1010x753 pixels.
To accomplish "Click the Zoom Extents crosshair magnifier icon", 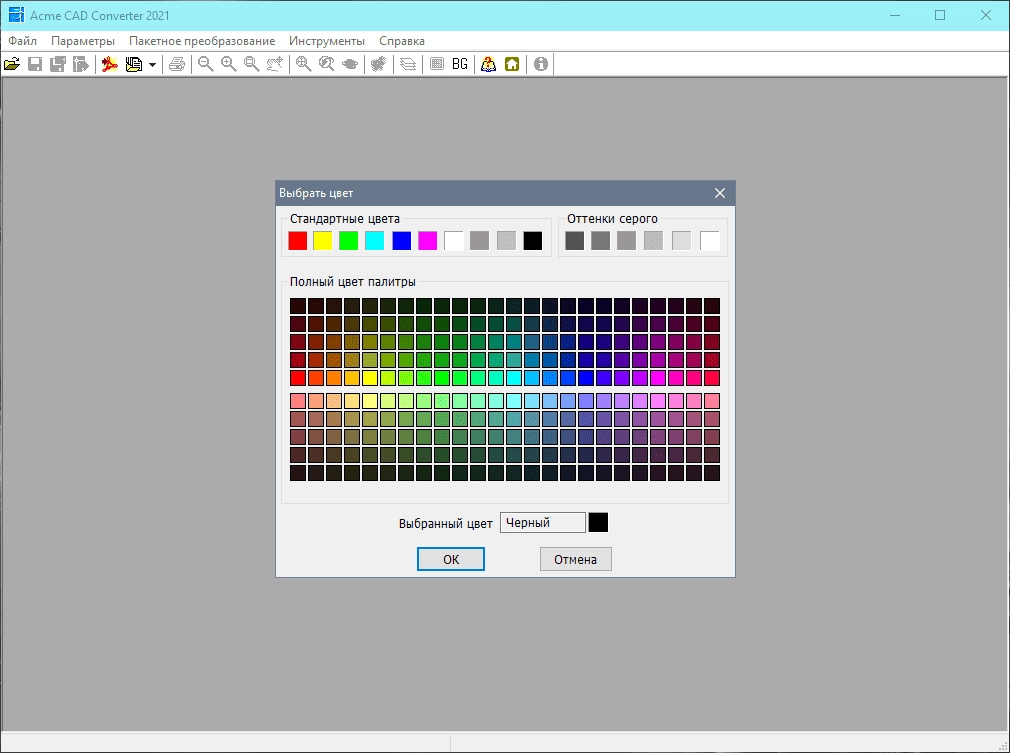I will tap(303, 64).
